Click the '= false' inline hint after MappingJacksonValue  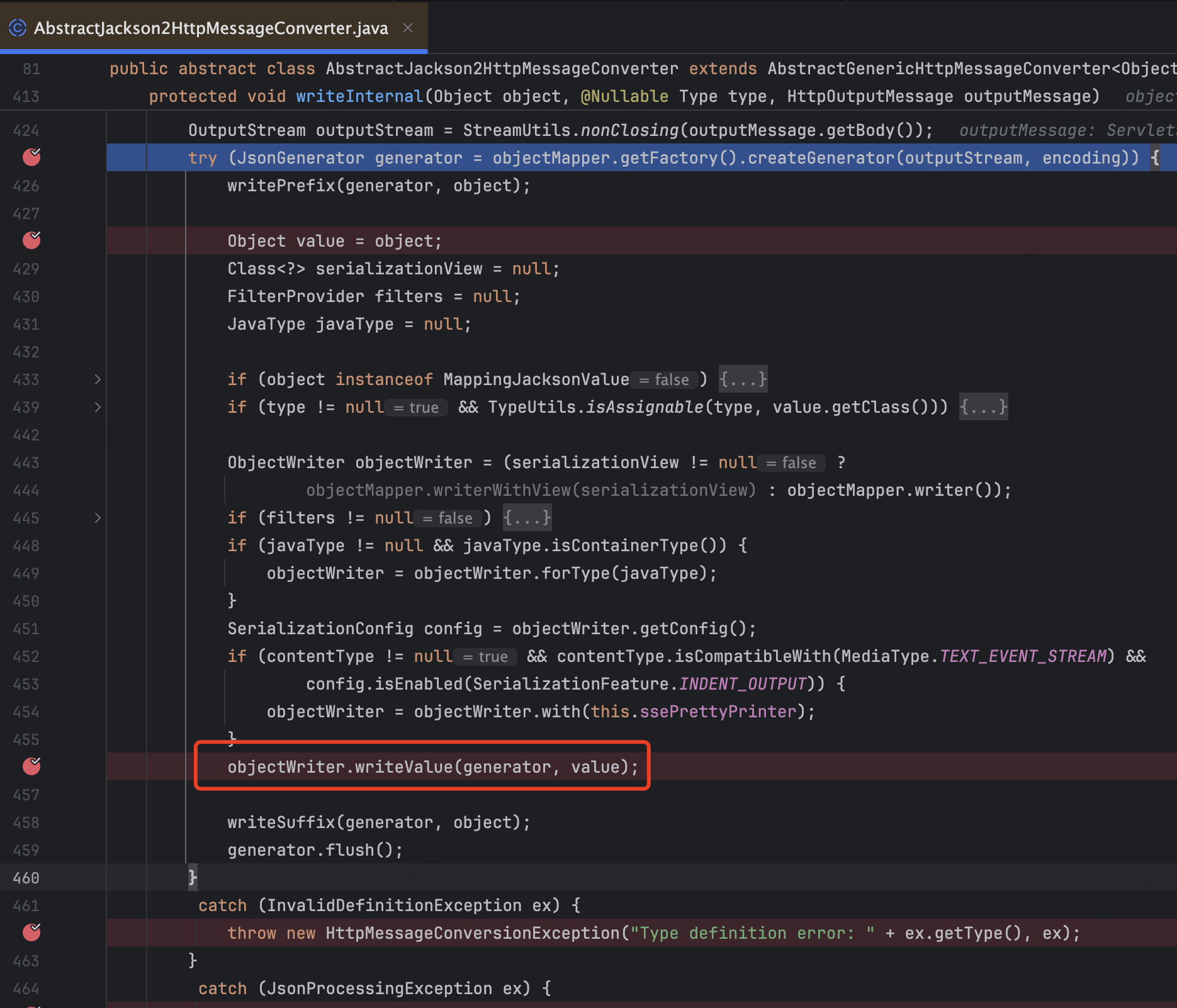665,379
